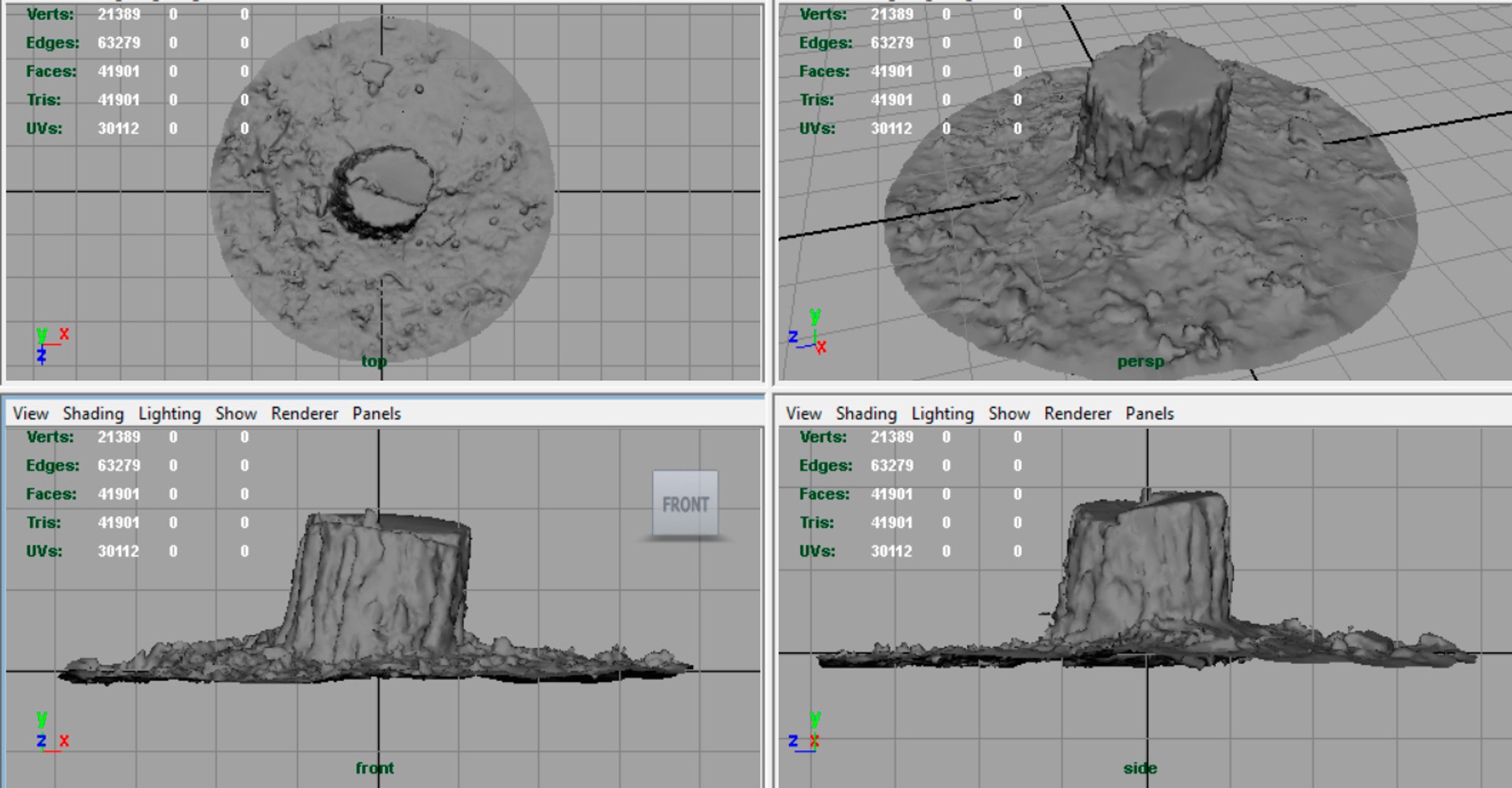Click the axis gizmo in front viewport
Screen dimensions: 1512x788
(x=52, y=732)
